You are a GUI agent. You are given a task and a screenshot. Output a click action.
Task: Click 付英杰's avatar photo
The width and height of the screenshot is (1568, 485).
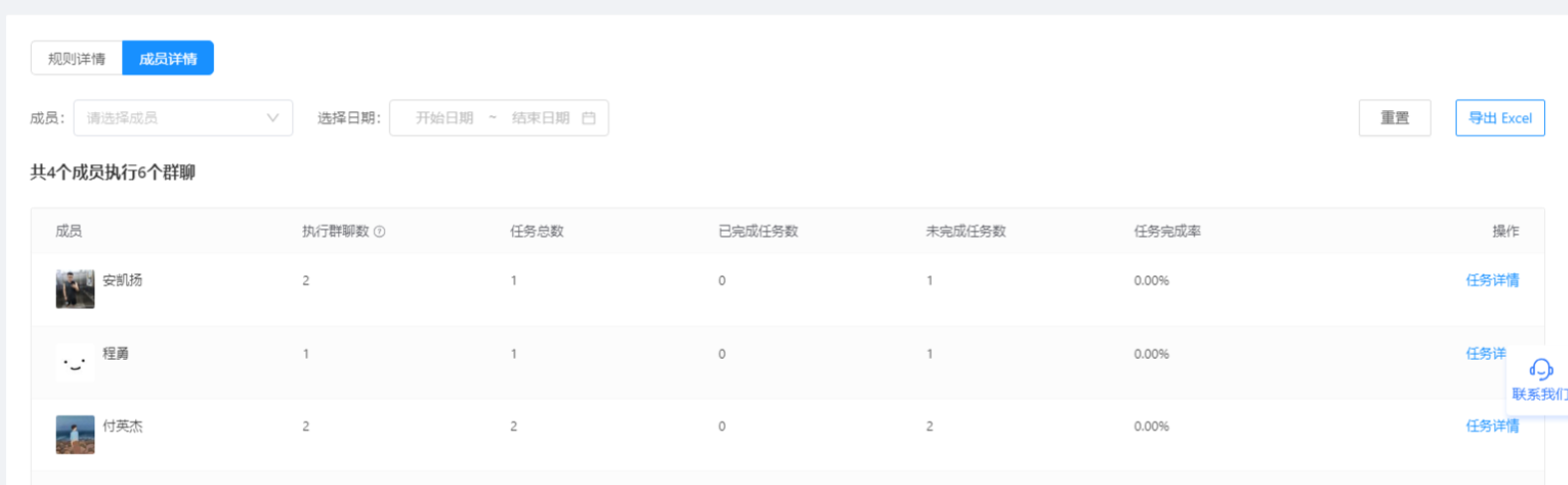[x=75, y=434]
